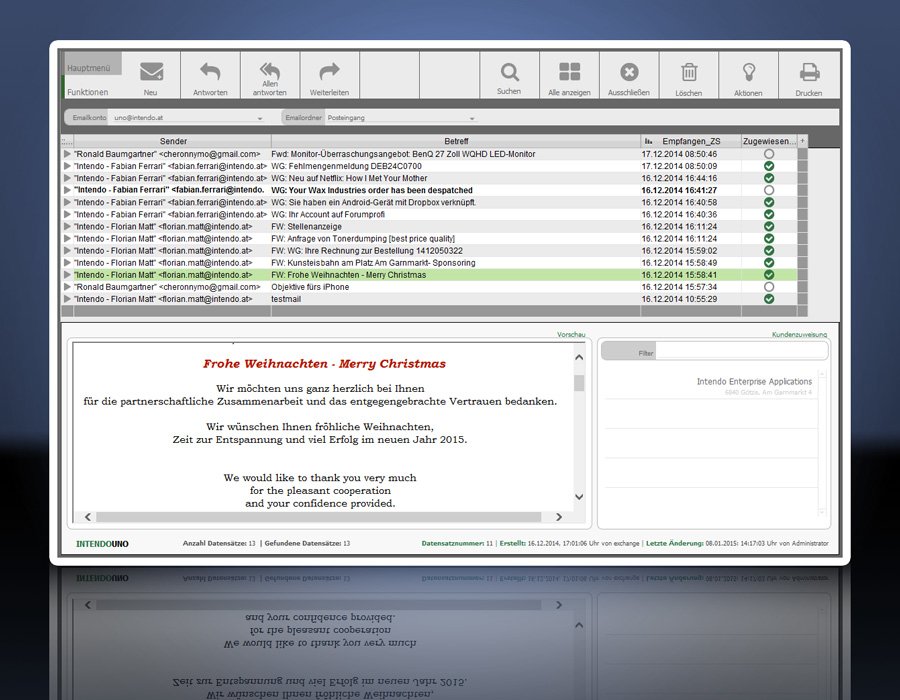Click the preview horizontal scrollbar track
Image resolution: width=900 pixels, height=700 pixels.
pyautogui.click(x=319, y=517)
